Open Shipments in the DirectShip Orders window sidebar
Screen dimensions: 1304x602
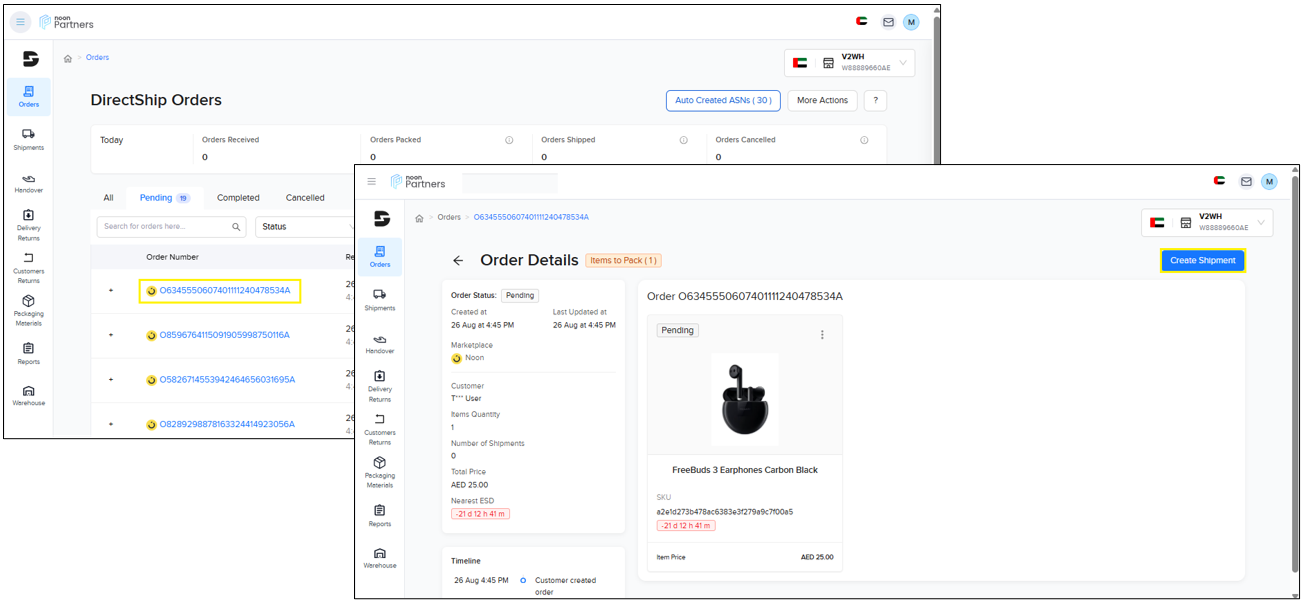click(x=29, y=140)
